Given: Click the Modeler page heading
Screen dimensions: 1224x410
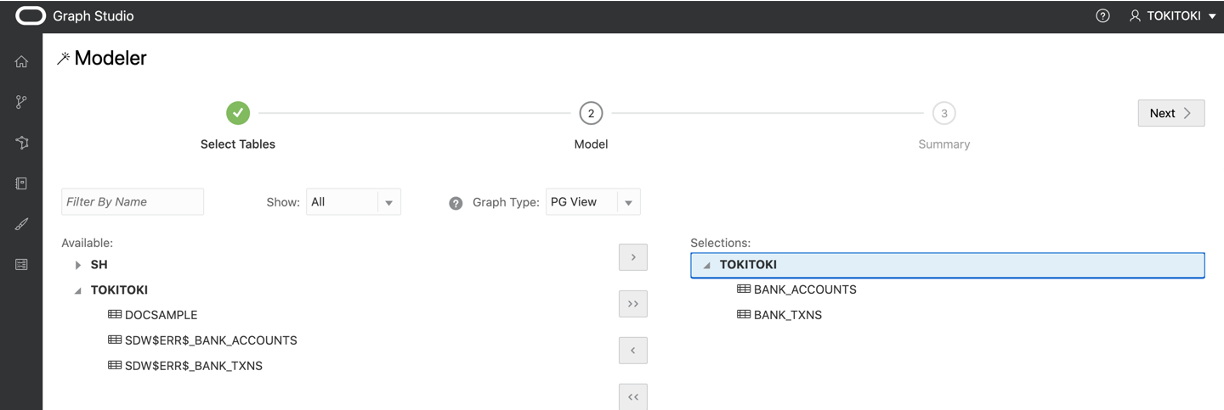Looking at the screenshot, I should coord(110,58).
